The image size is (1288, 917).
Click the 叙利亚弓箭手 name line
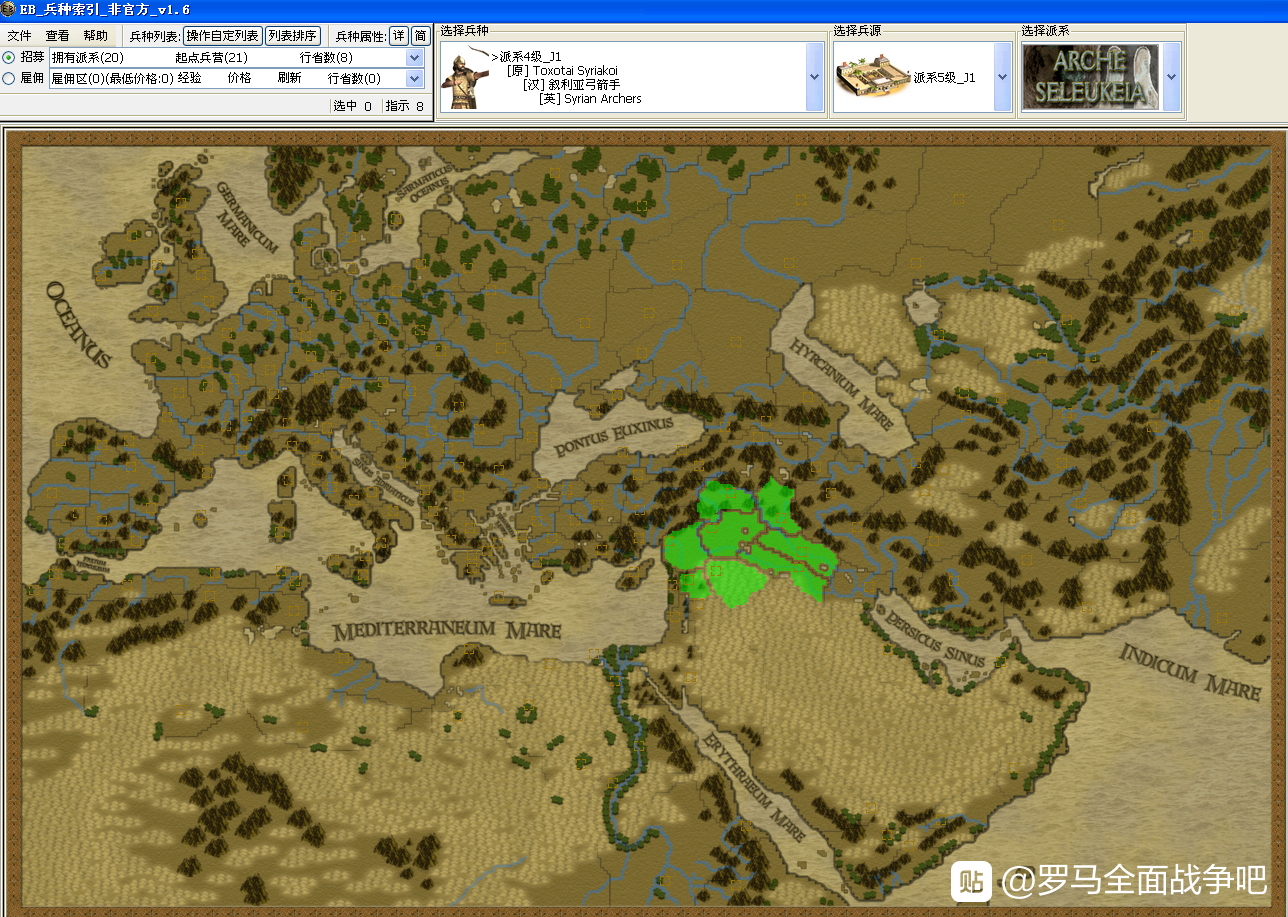(x=571, y=85)
